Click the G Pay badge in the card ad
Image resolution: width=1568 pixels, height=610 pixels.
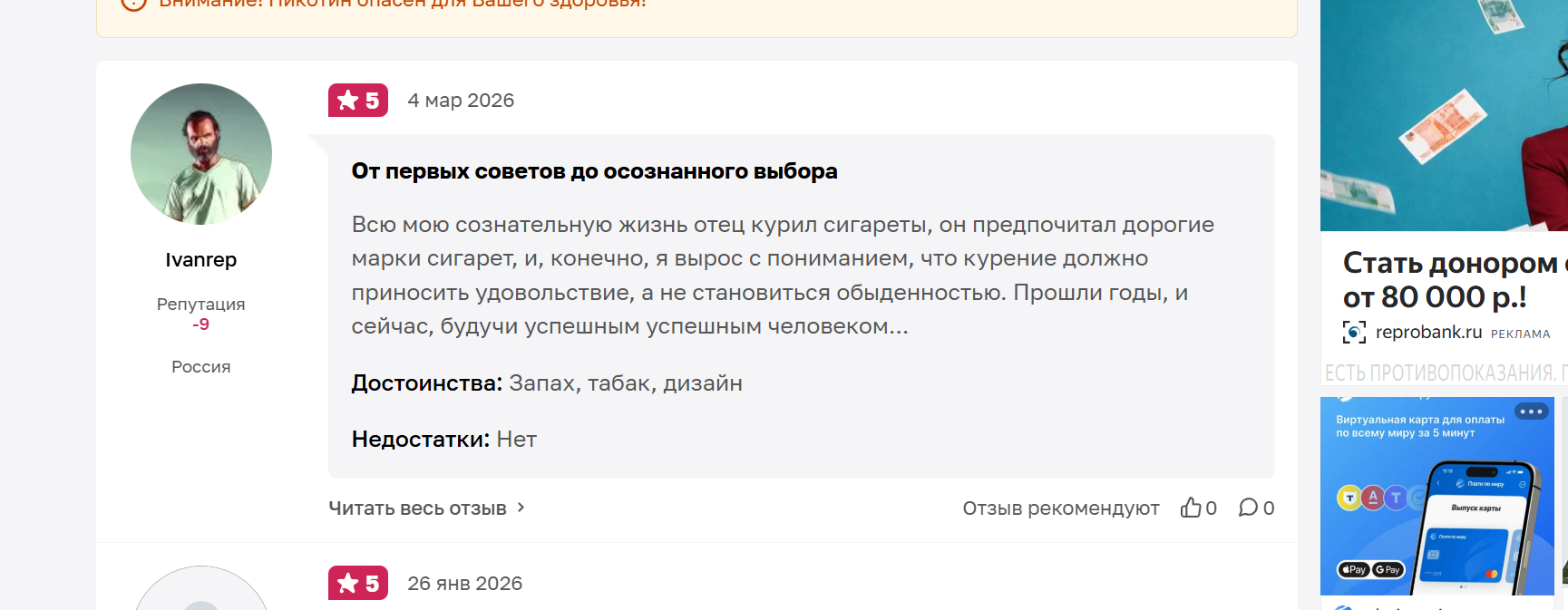pos(1388,569)
